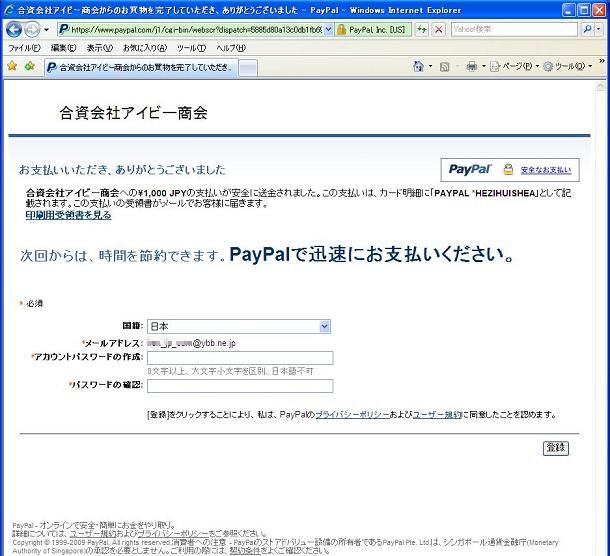Click the padlock icon beside 安全なお支払い
Screen dimensions: 610x556
508,169
